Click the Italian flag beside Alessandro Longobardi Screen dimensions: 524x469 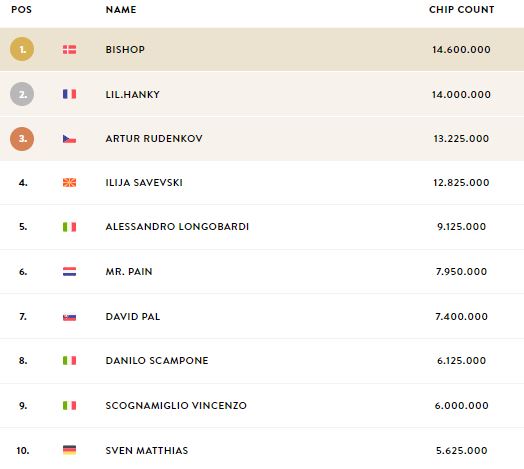[x=70, y=227]
